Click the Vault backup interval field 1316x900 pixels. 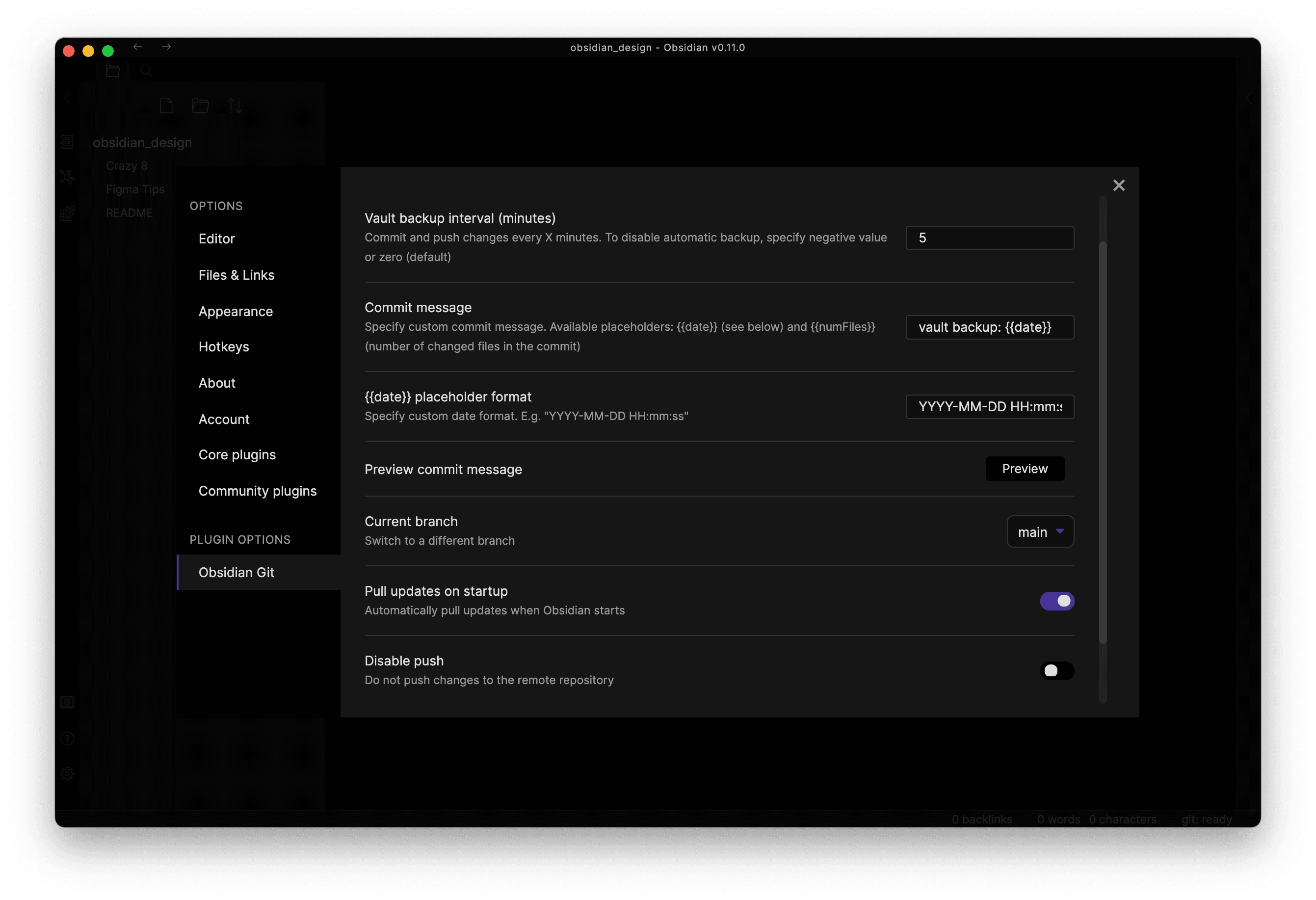coord(989,238)
